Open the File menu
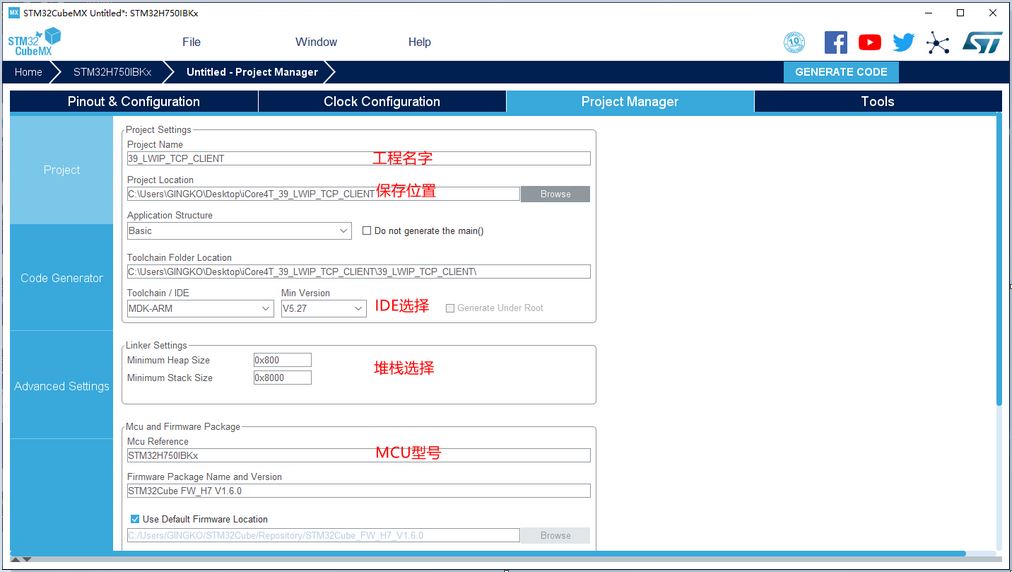 coord(191,42)
